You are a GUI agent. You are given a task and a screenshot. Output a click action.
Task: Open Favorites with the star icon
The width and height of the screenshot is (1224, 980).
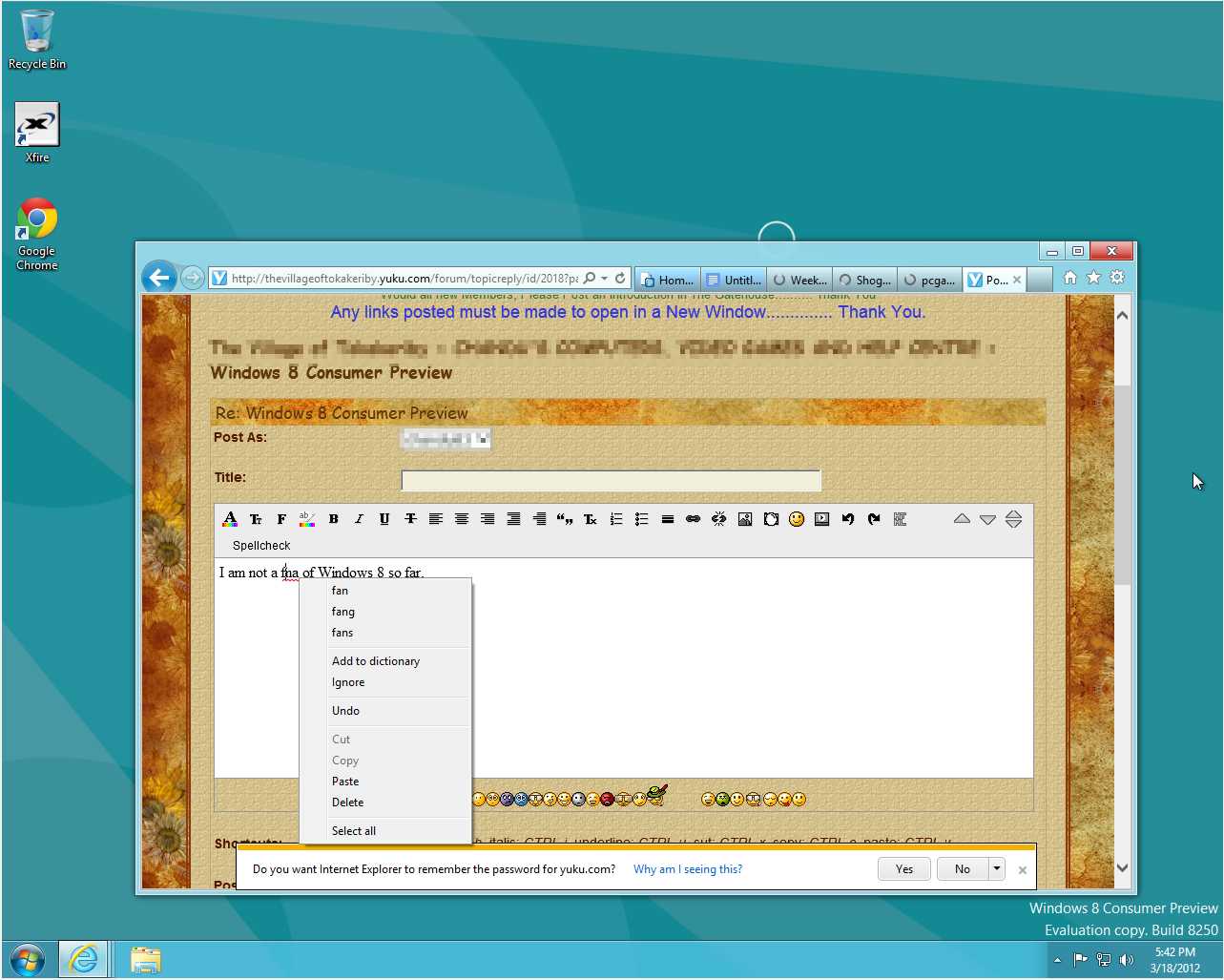pos(1093,278)
